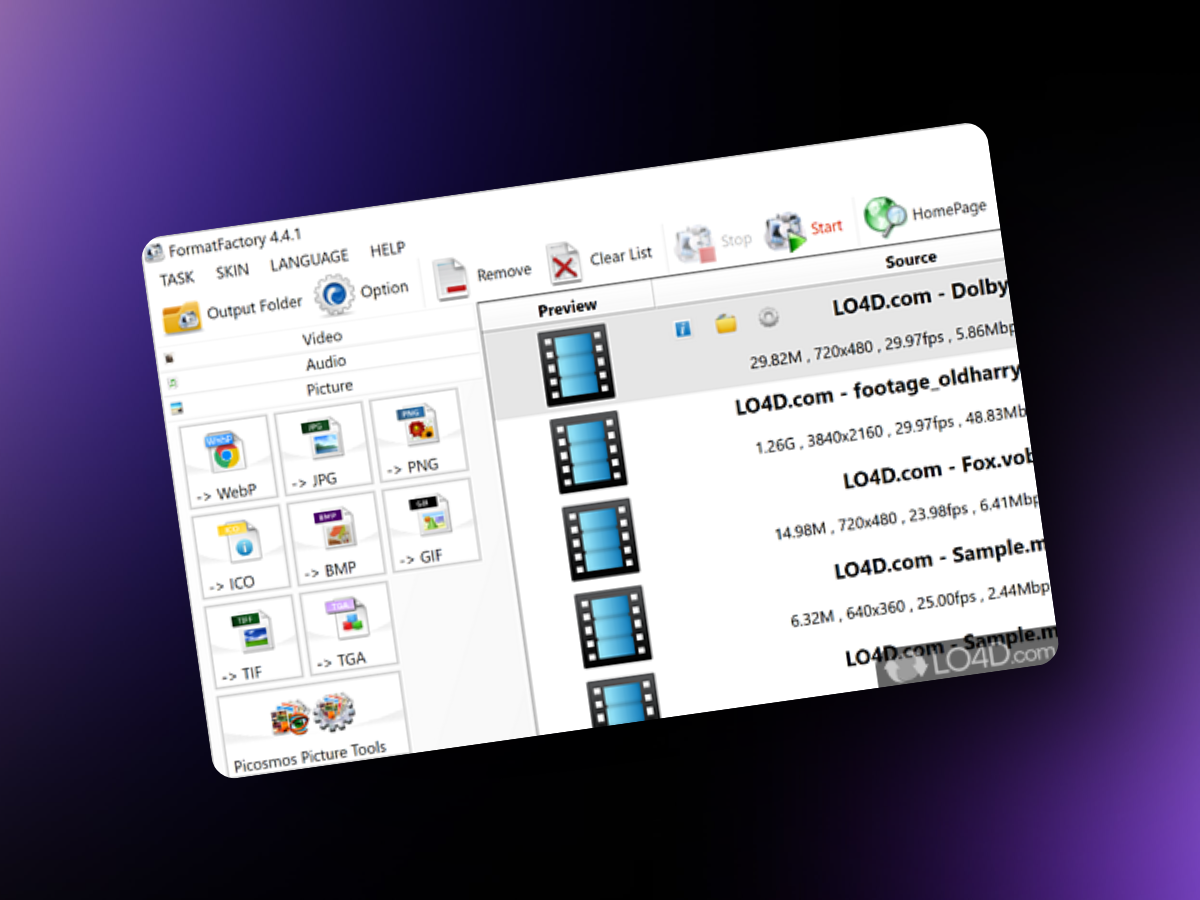Choose convert to BMP
The image size is (1200, 900).
click(x=335, y=538)
